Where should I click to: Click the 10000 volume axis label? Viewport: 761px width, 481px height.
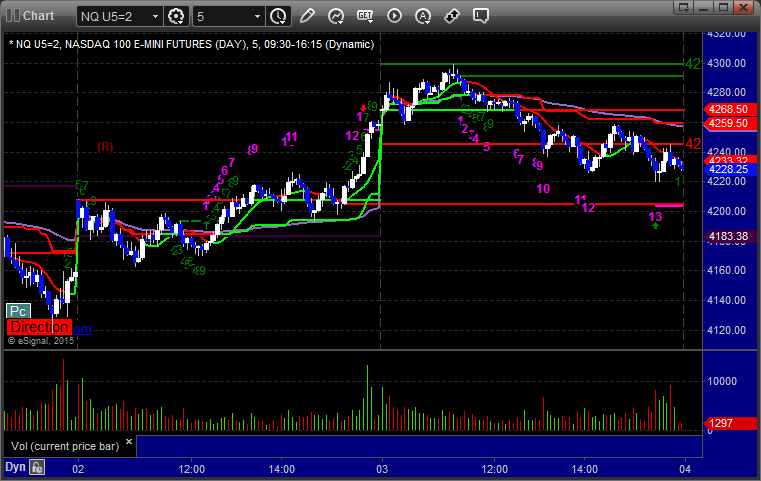point(722,381)
